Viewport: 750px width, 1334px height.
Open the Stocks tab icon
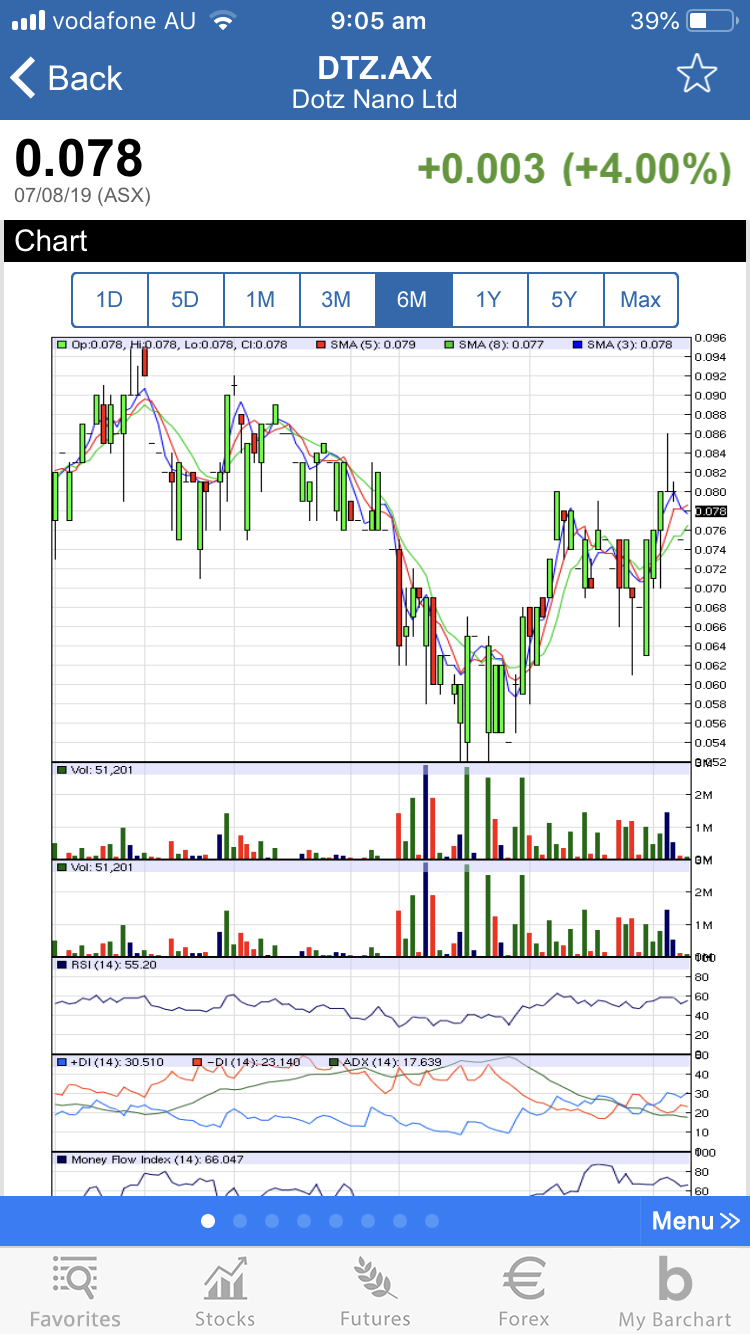(x=225, y=1280)
